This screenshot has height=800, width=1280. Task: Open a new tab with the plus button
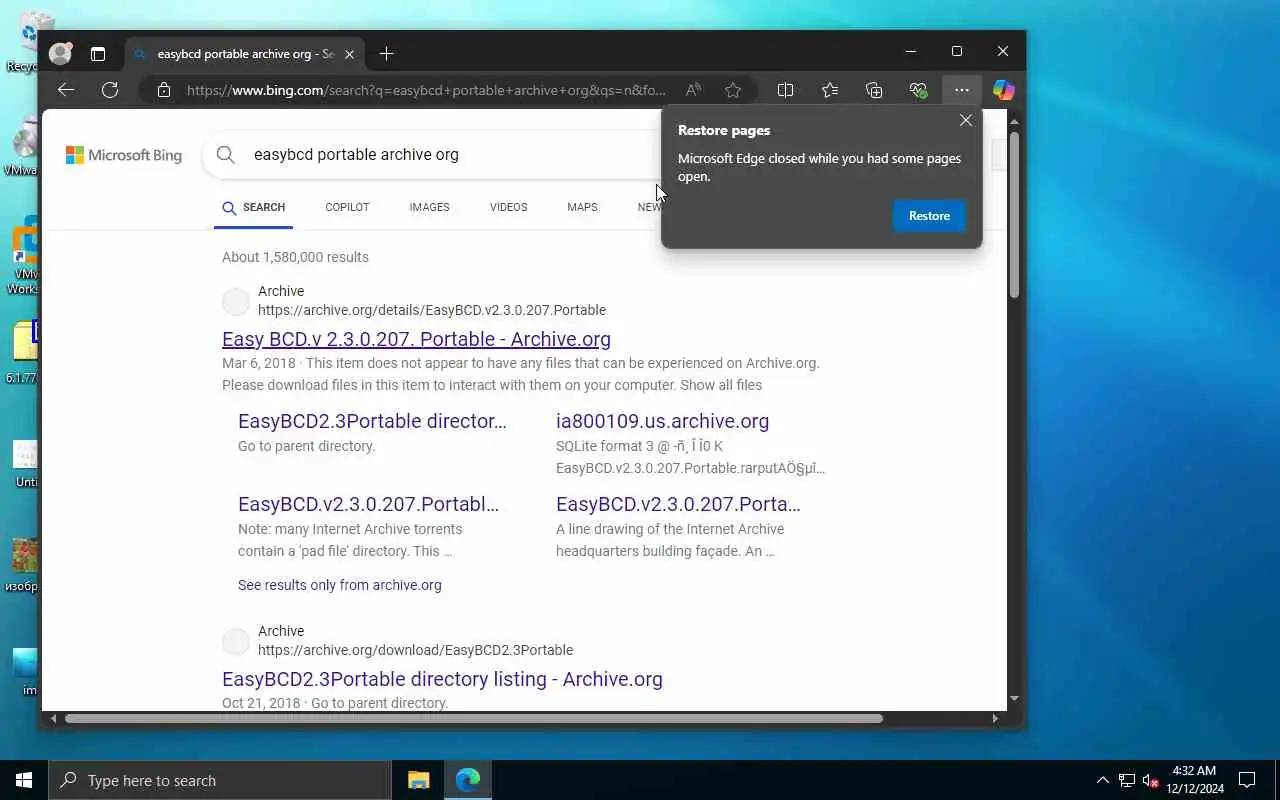pos(387,53)
